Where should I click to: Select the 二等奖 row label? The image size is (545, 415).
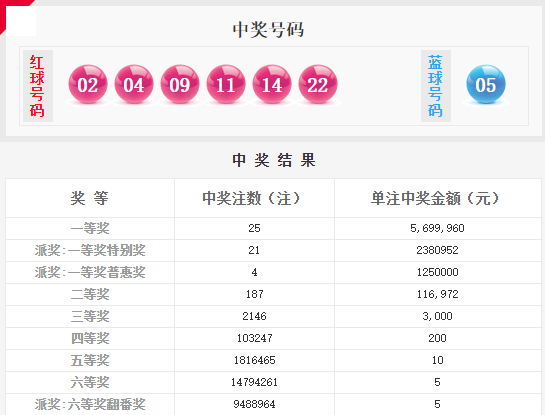[90, 294]
